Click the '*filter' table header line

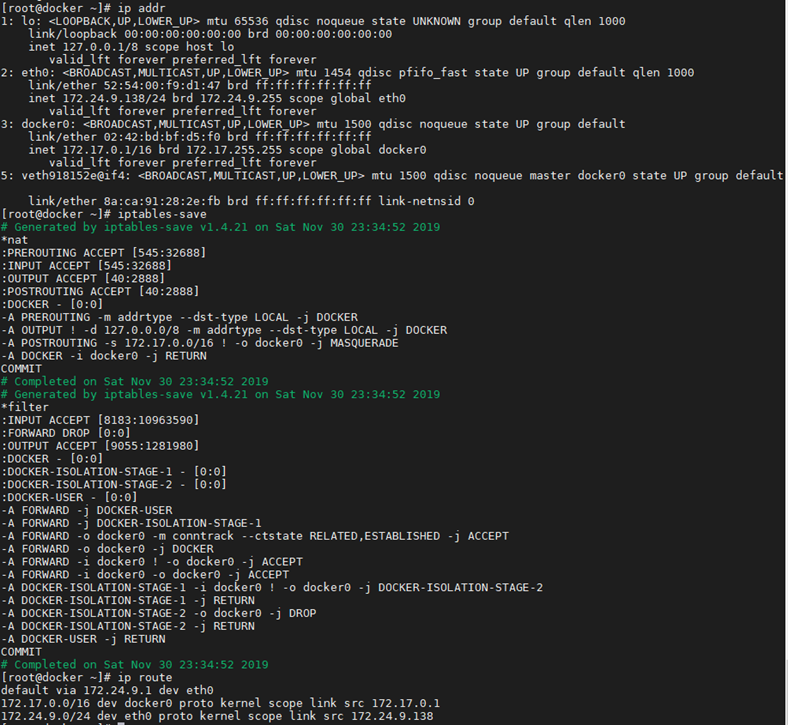point(25,407)
